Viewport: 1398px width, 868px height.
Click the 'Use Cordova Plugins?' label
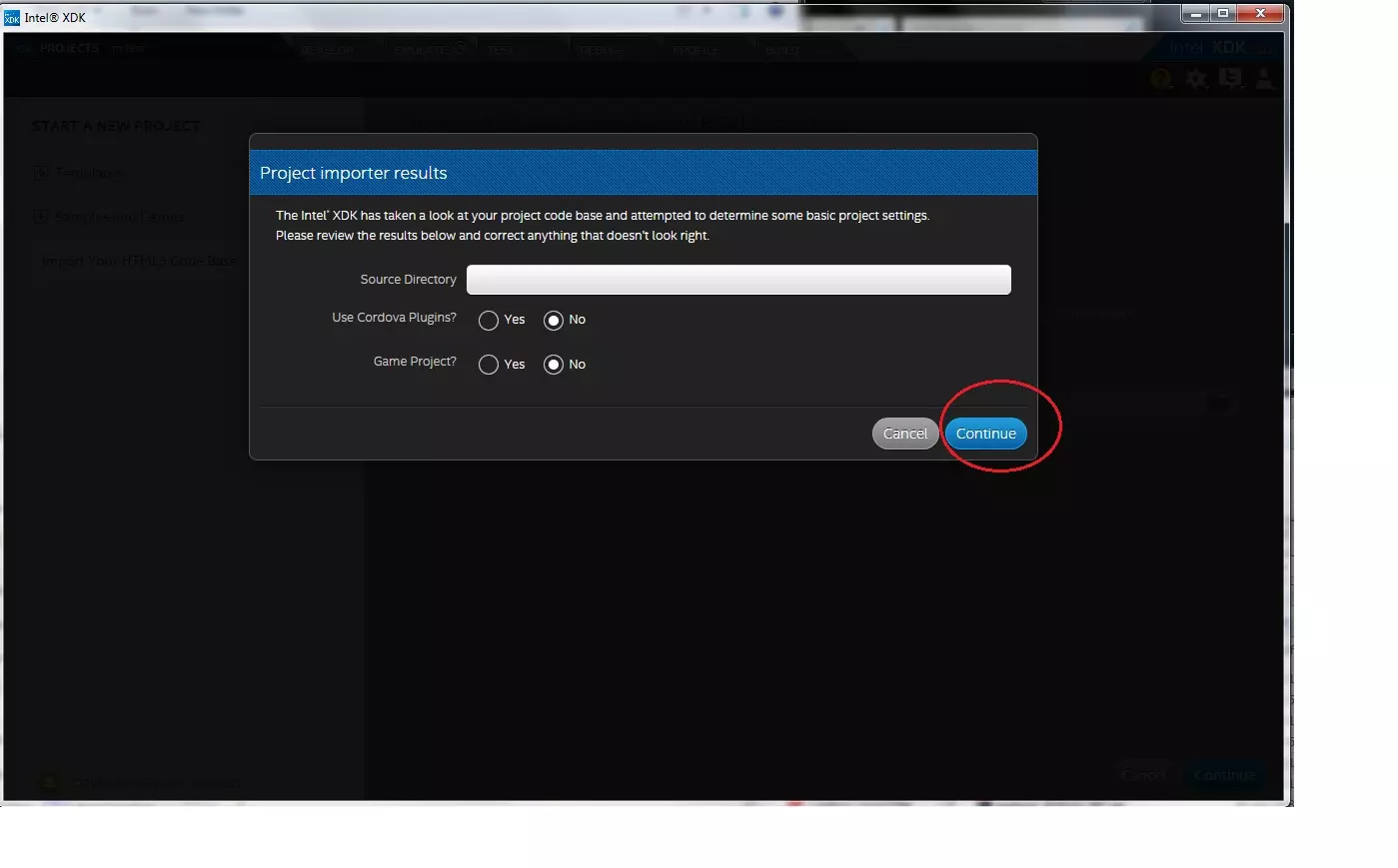pos(394,318)
